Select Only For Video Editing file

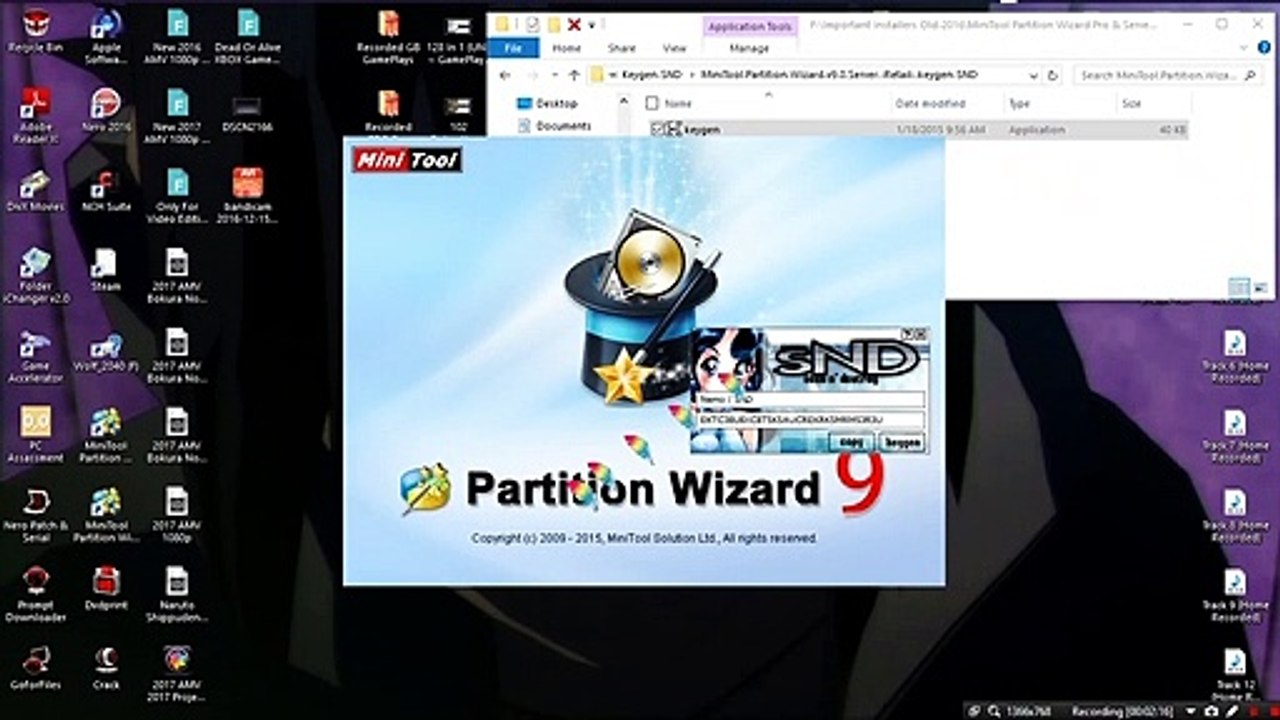click(x=177, y=196)
